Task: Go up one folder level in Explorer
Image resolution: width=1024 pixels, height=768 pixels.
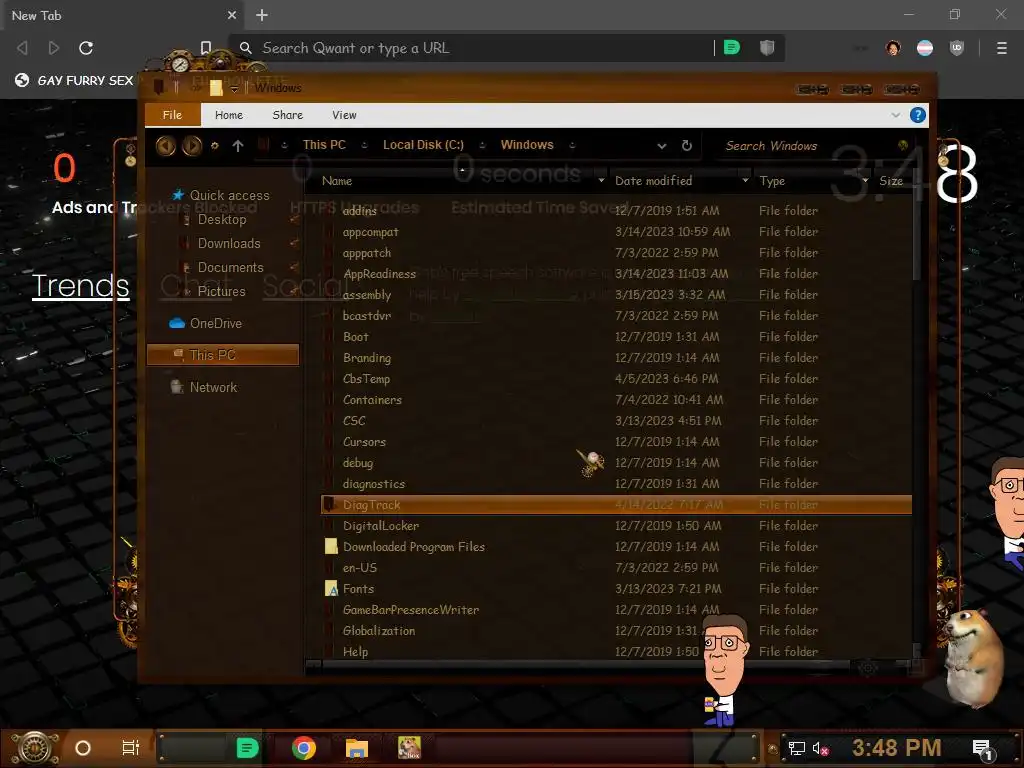Action: coord(238,146)
